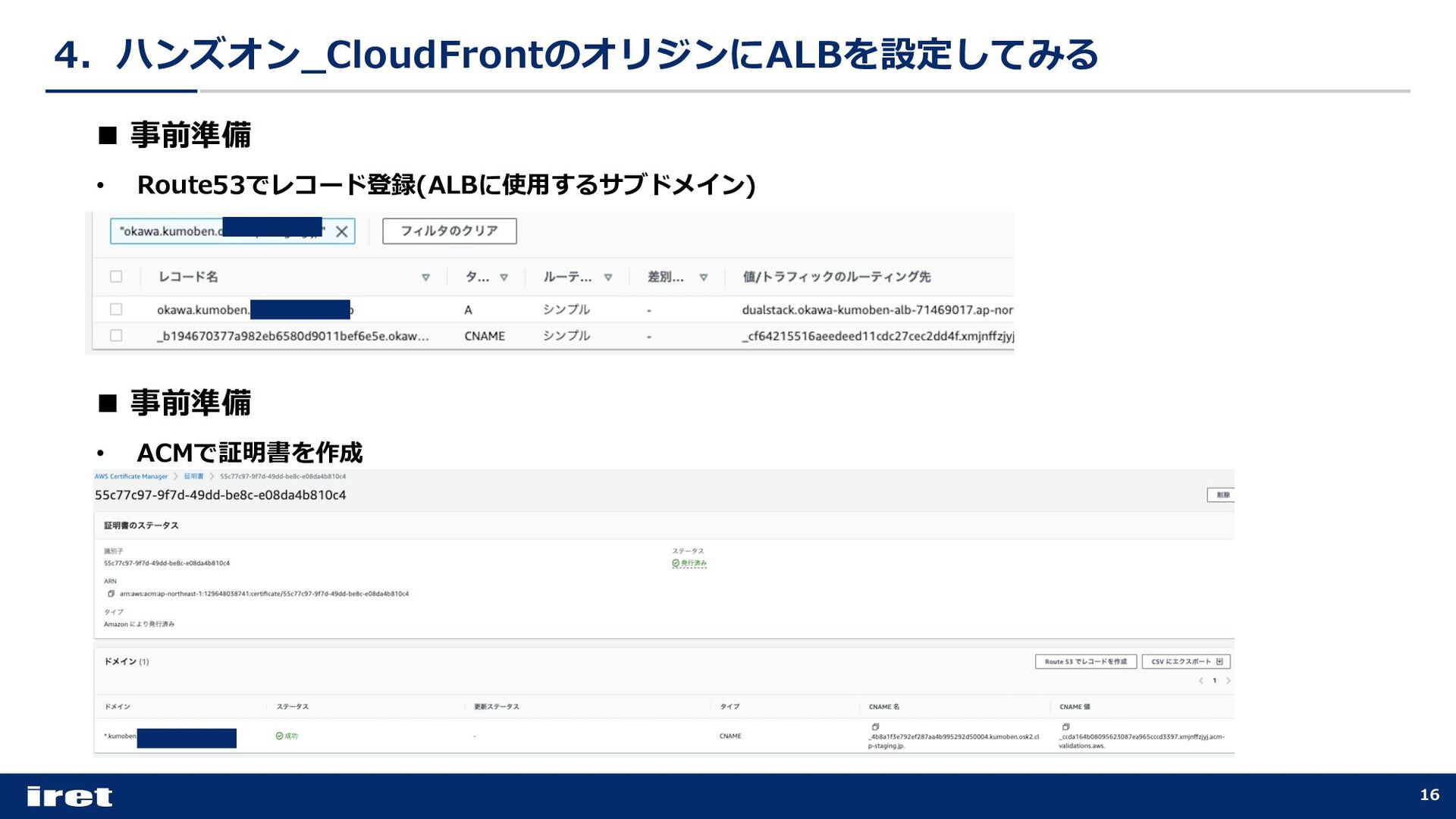Image resolution: width=1456 pixels, height=819 pixels.
Task: Click the certificate ID heading 55c77c97-9f7d-49dd
Action: 221,495
